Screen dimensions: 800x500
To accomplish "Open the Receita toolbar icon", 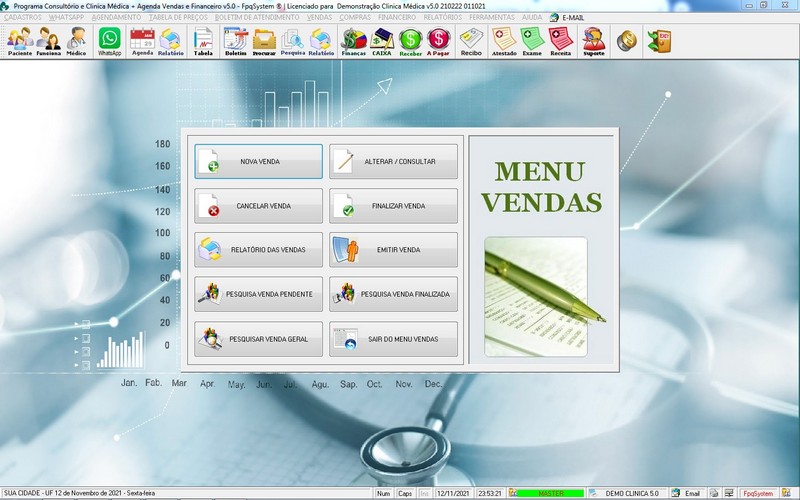I will (x=561, y=41).
